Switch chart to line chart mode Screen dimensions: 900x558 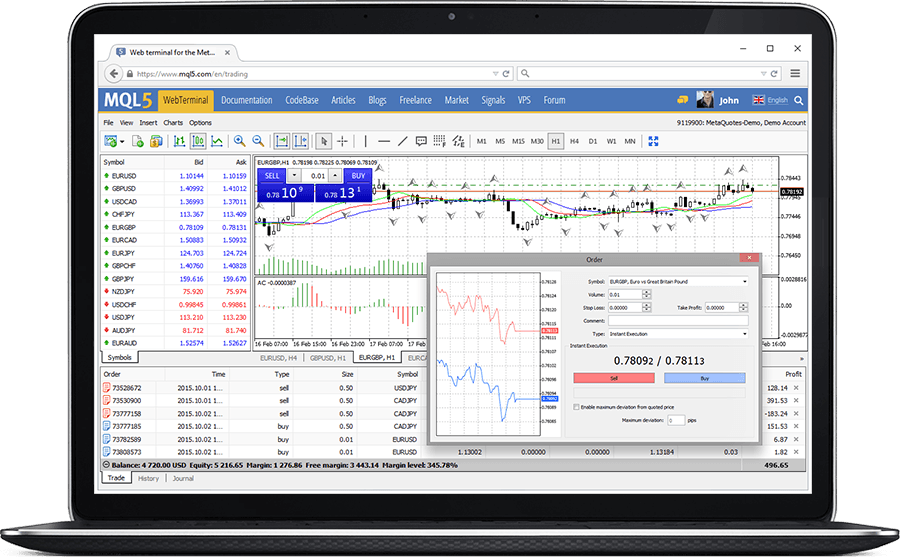pos(217,141)
